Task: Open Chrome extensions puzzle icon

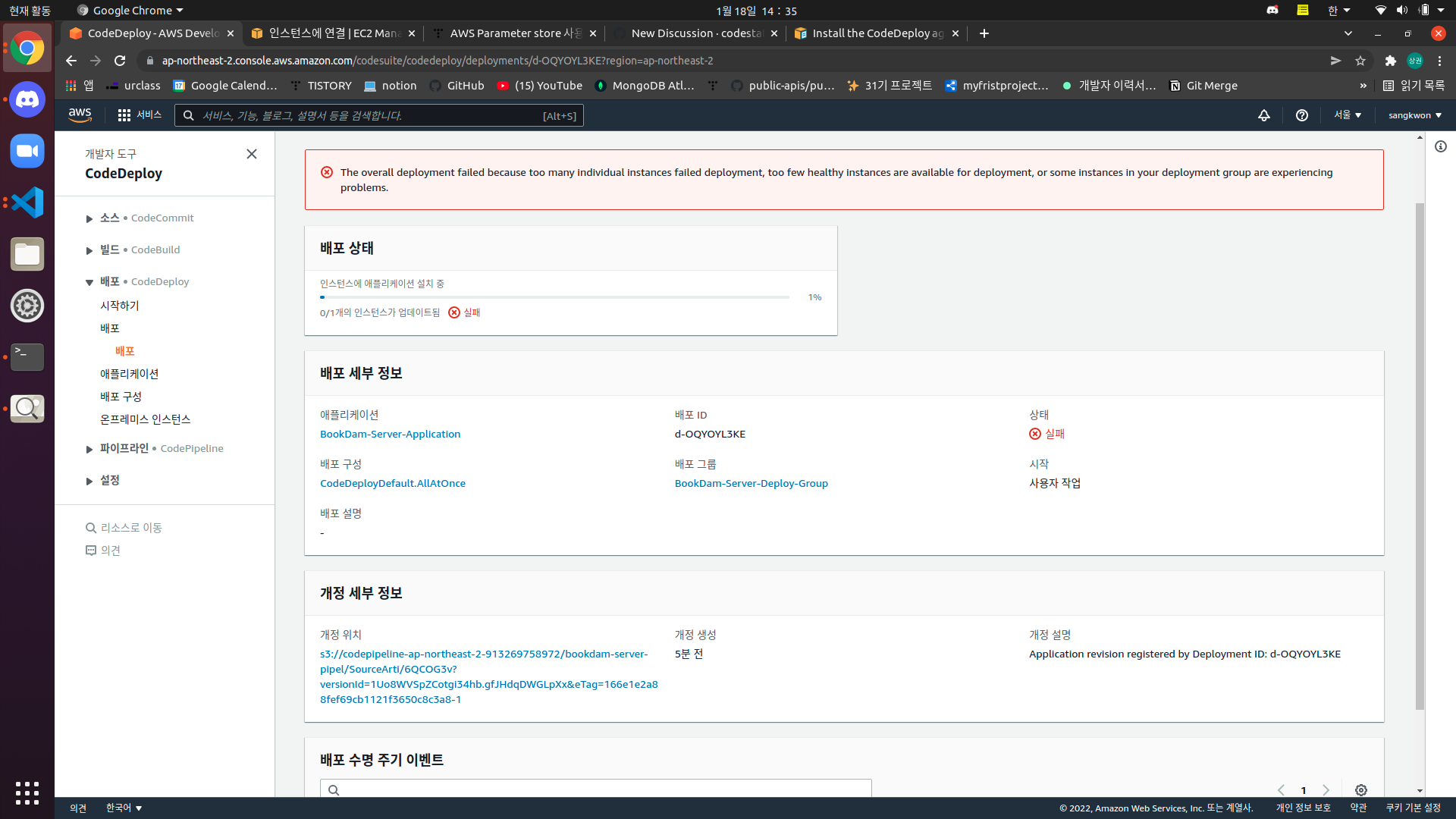Action: click(x=1391, y=61)
